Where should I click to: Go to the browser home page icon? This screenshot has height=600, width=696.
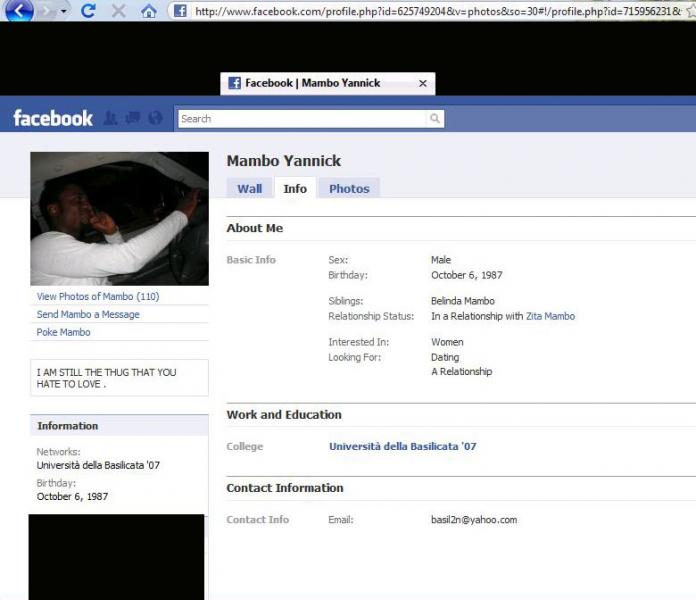148,11
